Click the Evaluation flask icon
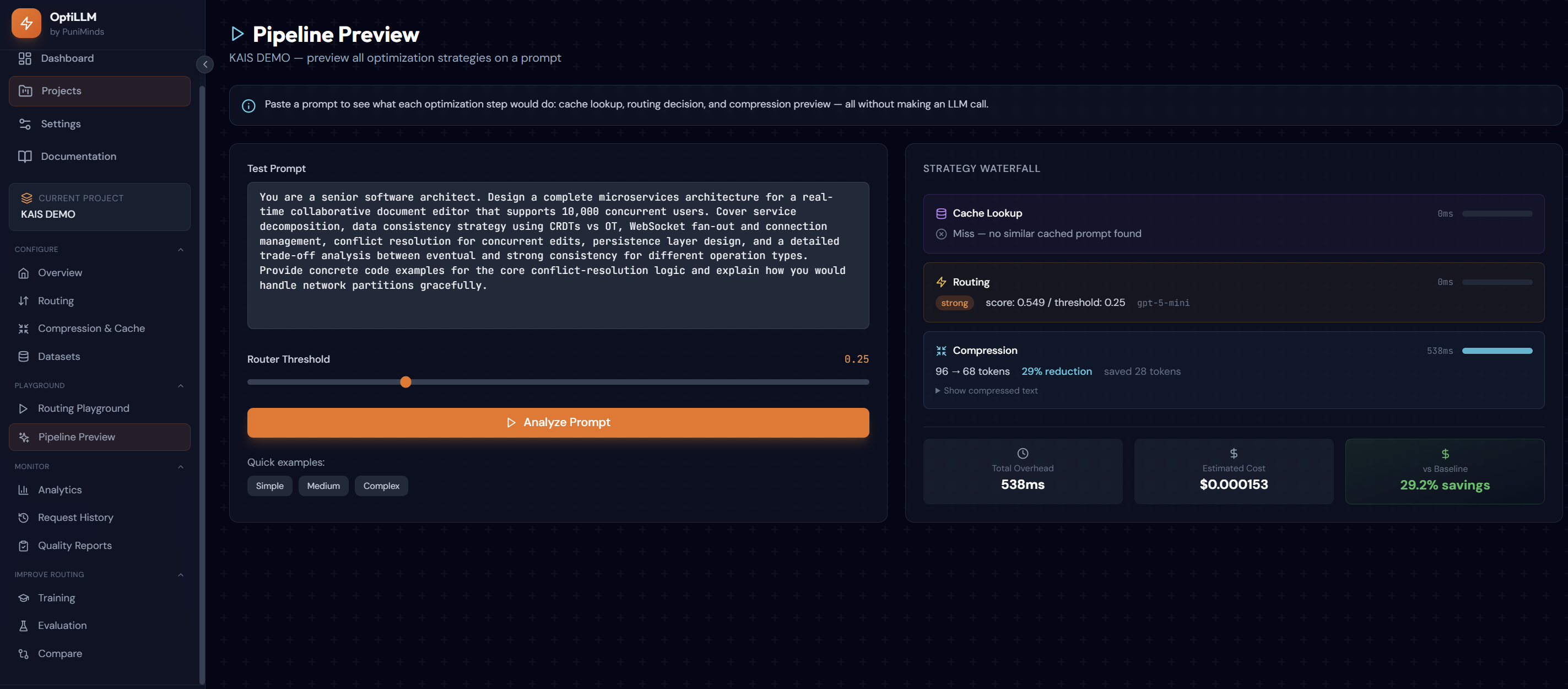The width and height of the screenshot is (1568, 689). pyautogui.click(x=24, y=626)
